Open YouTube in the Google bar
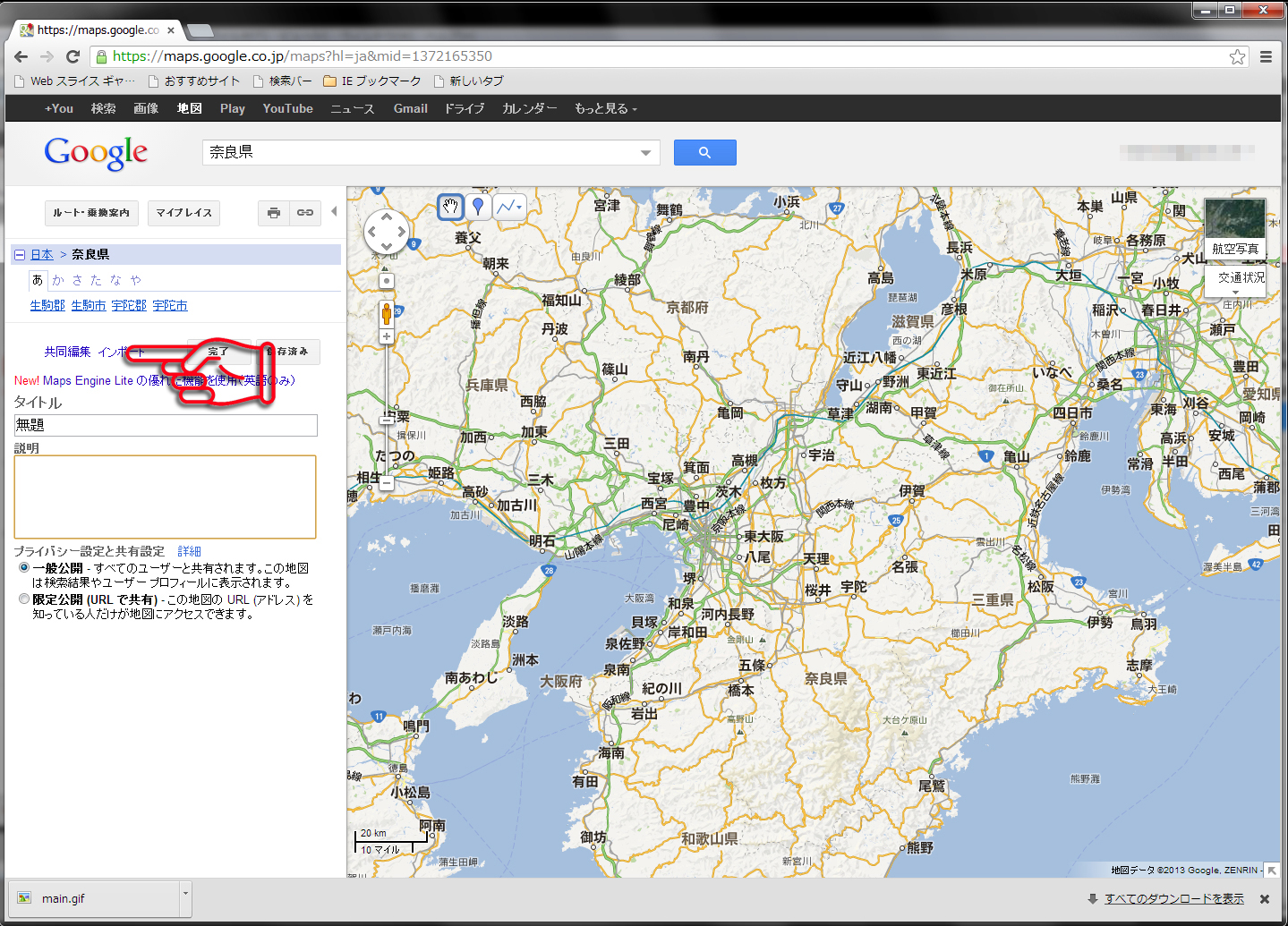This screenshot has height=926, width=1288. point(287,109)
